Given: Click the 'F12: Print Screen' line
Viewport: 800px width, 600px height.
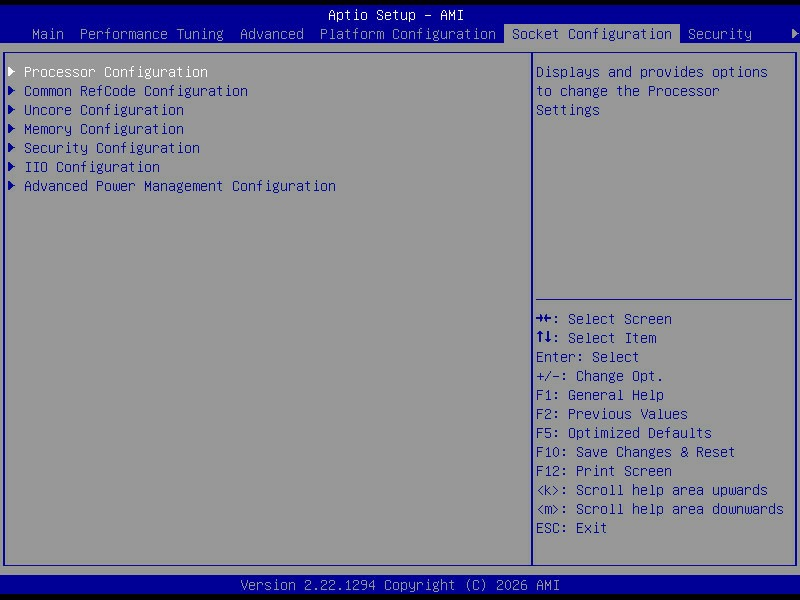Looking at the screenshot, I should click(x=604, y=471).
